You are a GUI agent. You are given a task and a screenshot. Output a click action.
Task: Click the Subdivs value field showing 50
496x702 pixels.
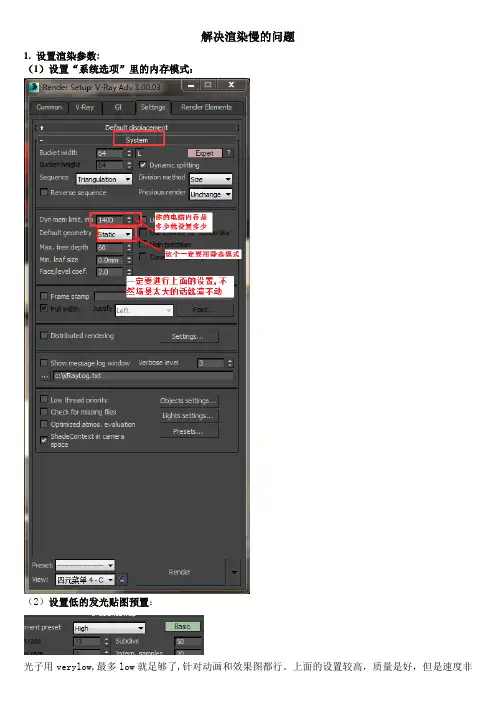pos(188,642)
